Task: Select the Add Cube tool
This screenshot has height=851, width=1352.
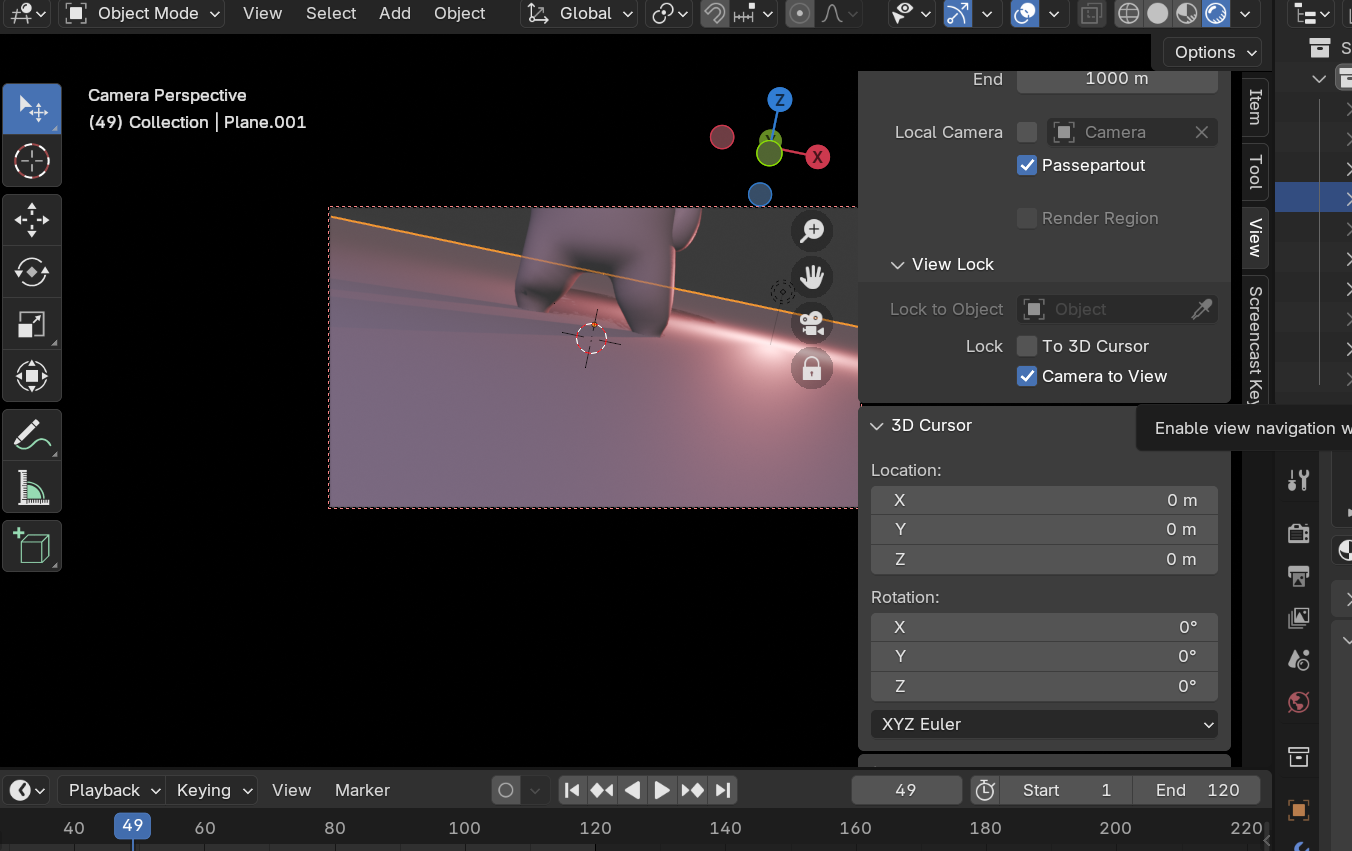Action: pyautogui.click(x=32, y=546)
